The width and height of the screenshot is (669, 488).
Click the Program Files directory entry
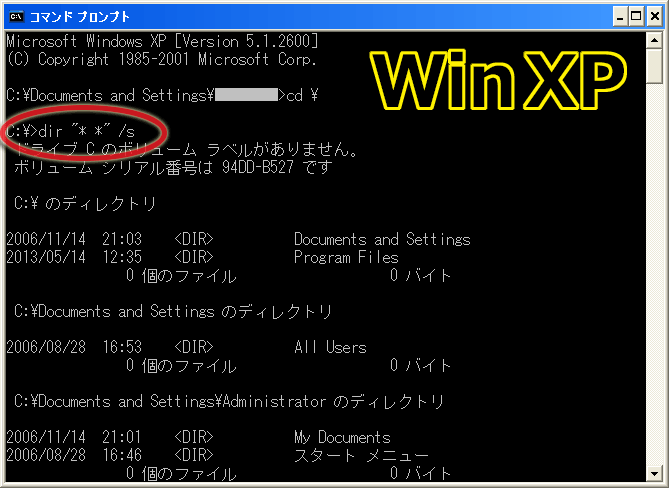[x=346, y=257]
